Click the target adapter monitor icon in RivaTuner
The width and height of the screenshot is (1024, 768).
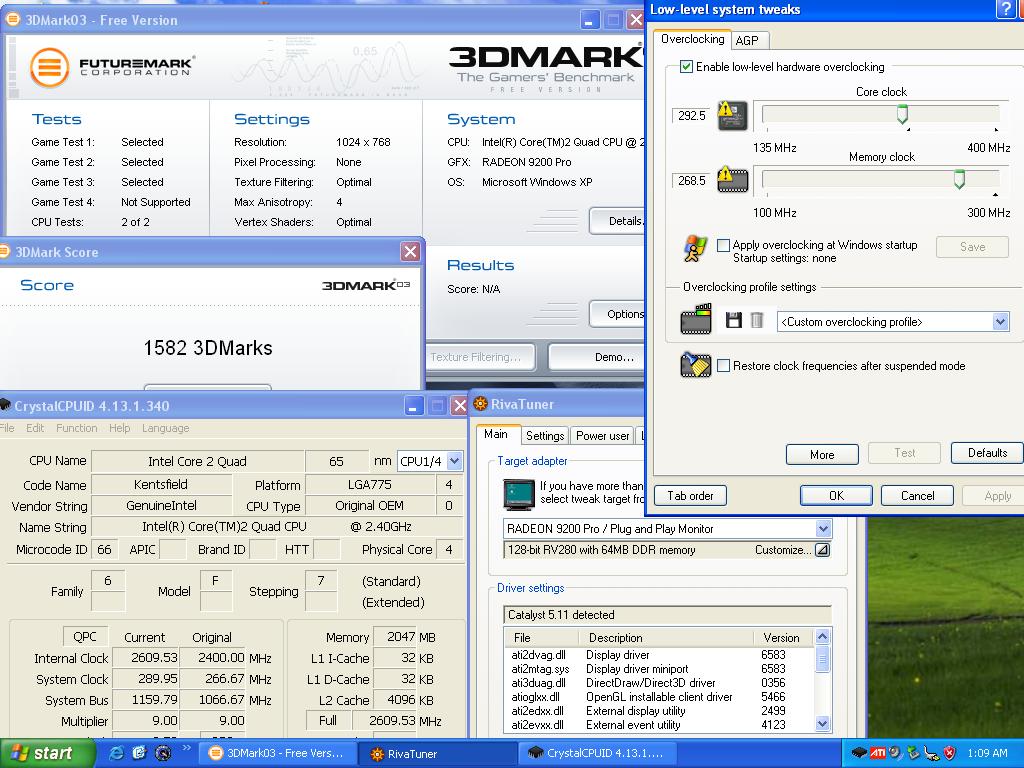[x=519, y=494]
